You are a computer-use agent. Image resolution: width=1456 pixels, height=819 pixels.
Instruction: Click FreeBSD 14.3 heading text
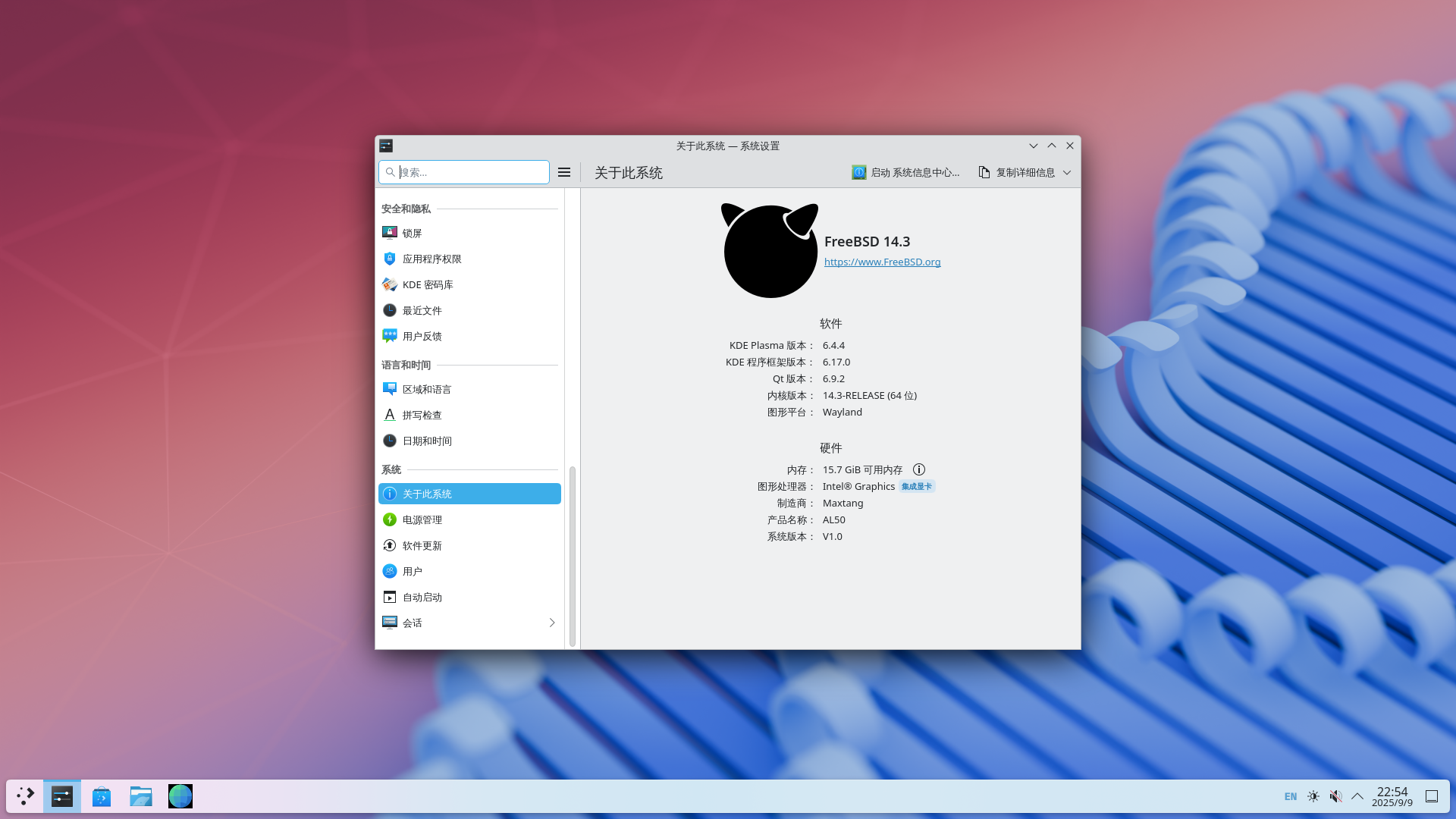[x=868, y=241]
